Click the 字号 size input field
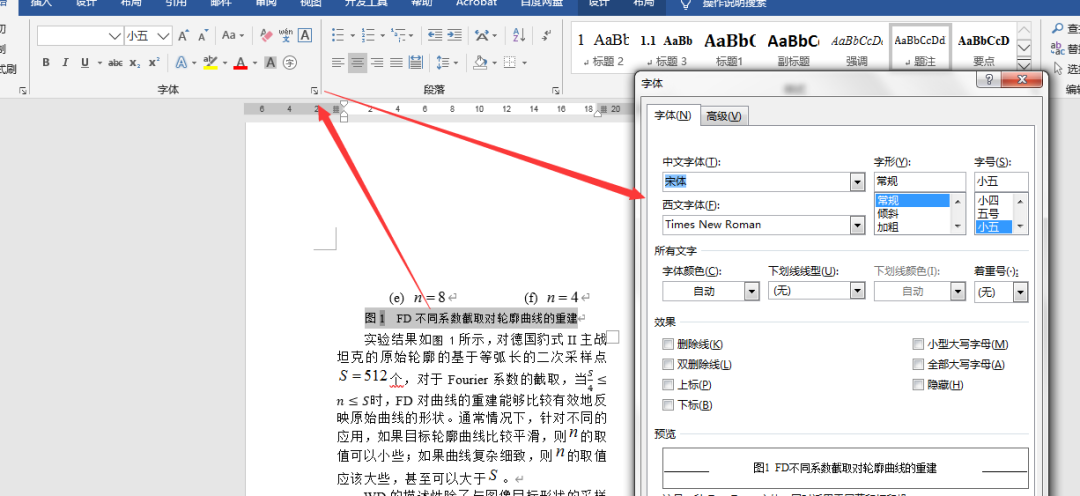Viewport: 1080px width, 496px height. pos(1001,182)
